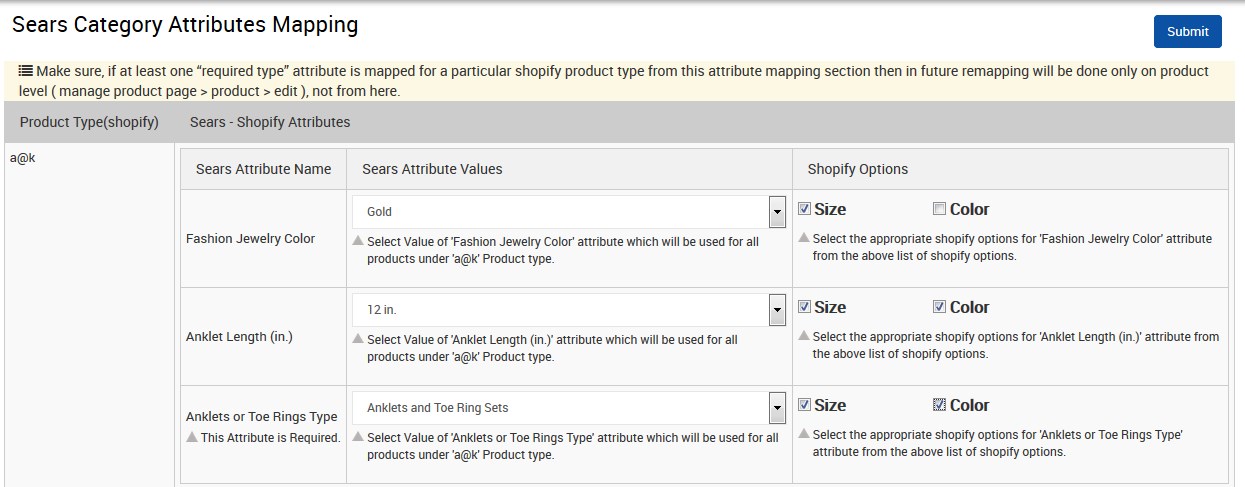Expand the Anklet Length '12 in.' dropdown
Viewport: 1245px width, 487px height.
[777, 310]
